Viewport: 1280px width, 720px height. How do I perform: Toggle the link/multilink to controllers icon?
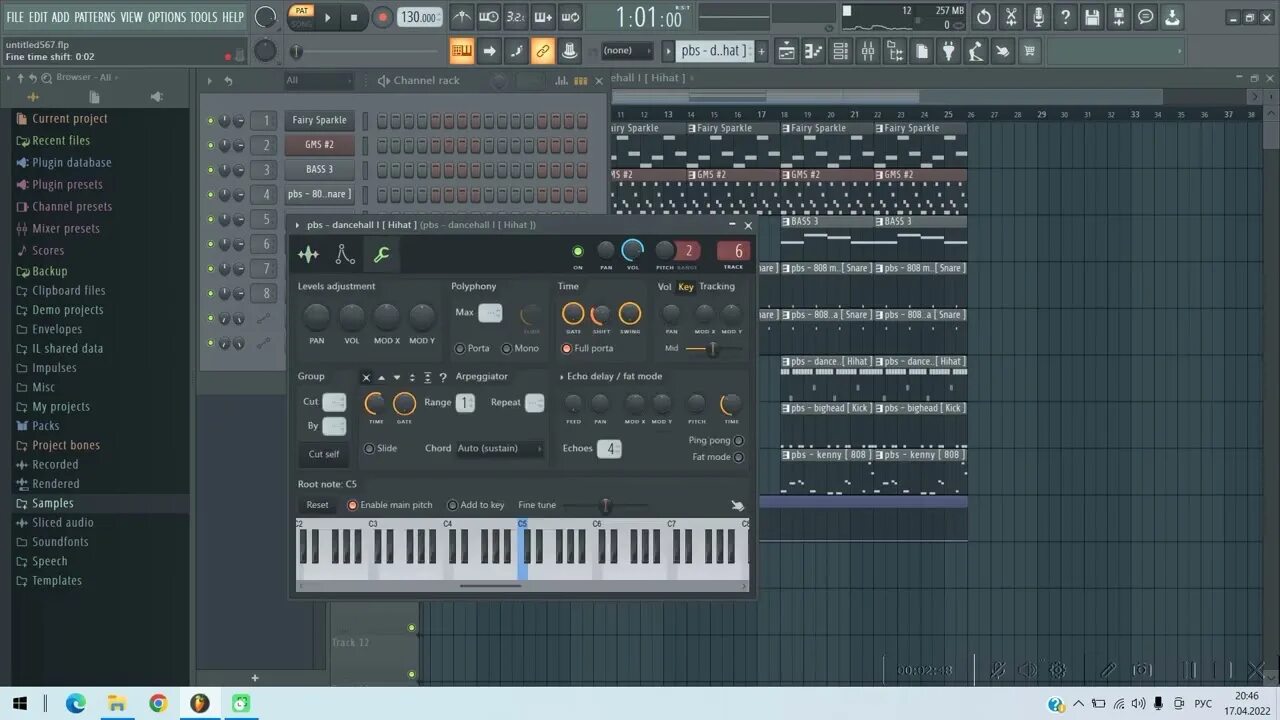coord(543,51)
